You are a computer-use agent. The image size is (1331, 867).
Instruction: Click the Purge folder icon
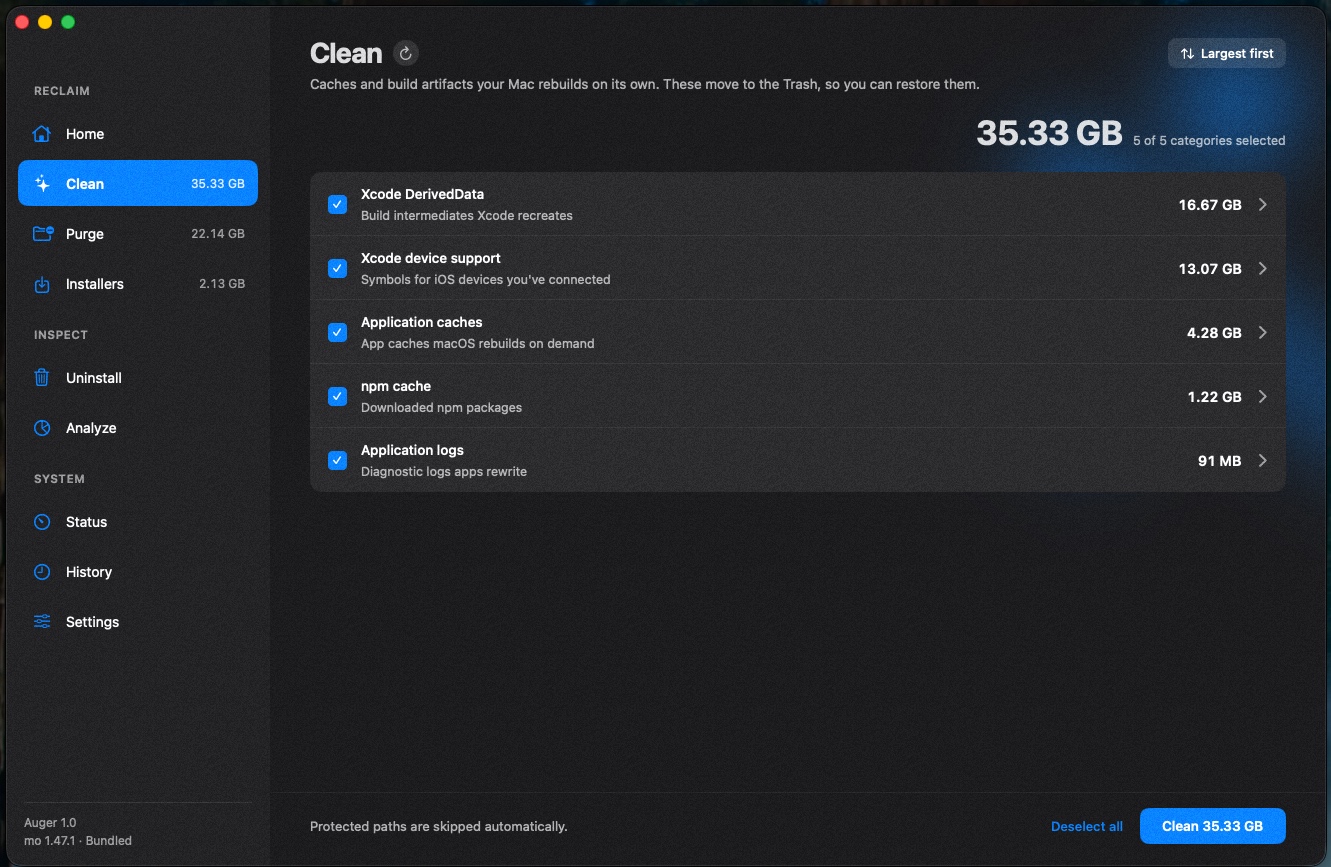pyautogui.click(x=42, y=234)
